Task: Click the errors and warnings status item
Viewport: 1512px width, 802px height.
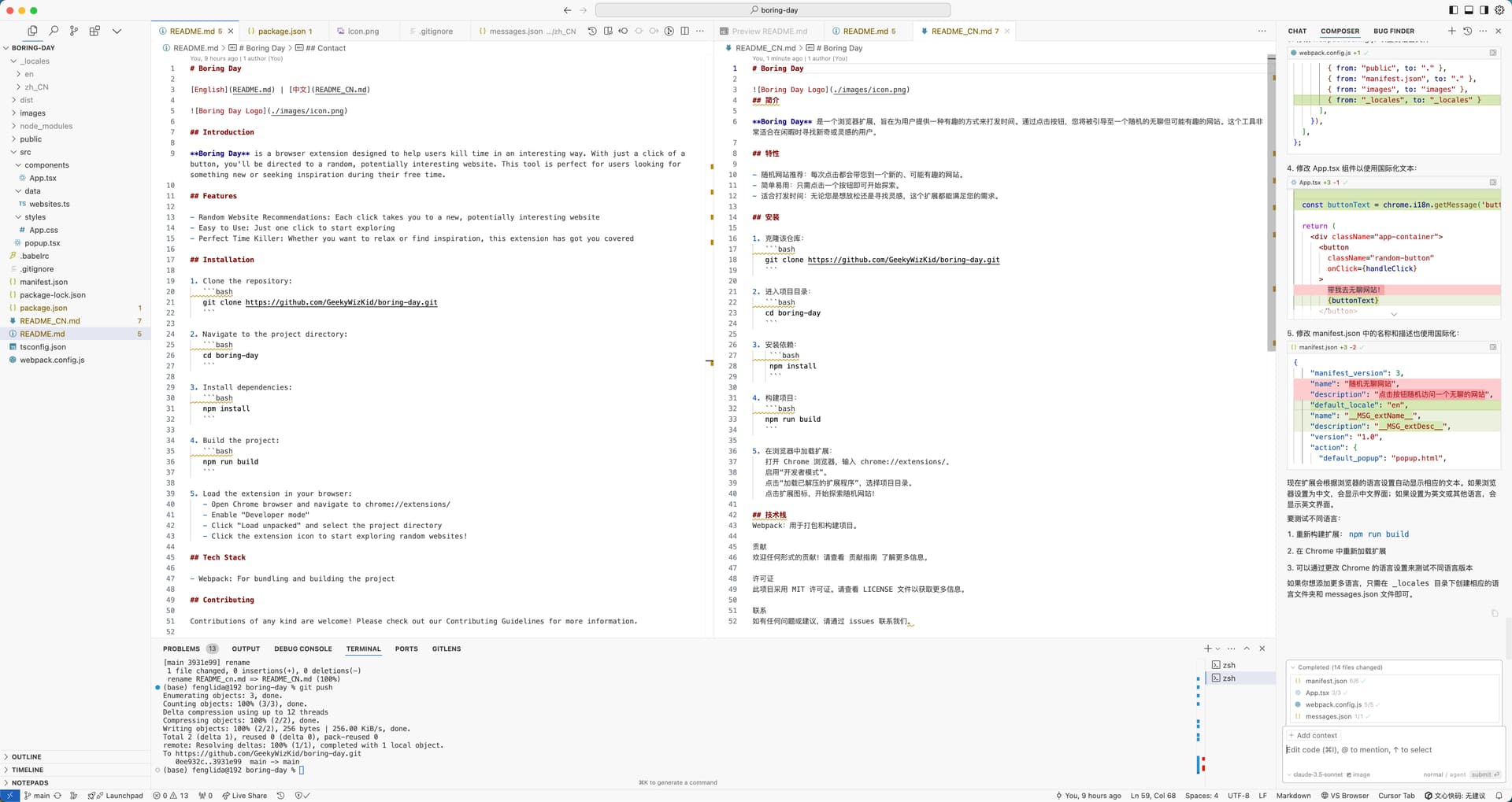Action: pos(171,796)
